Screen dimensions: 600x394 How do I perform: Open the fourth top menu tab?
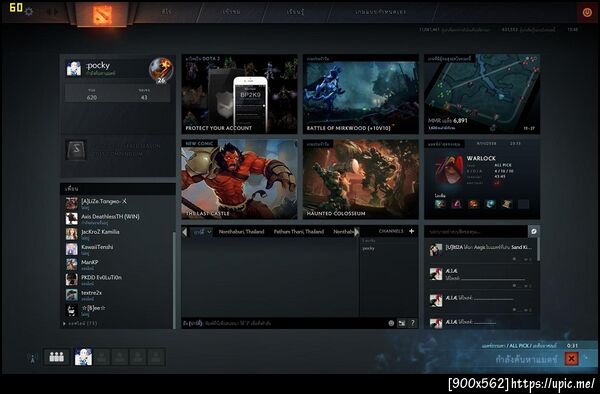click(381, 11)
